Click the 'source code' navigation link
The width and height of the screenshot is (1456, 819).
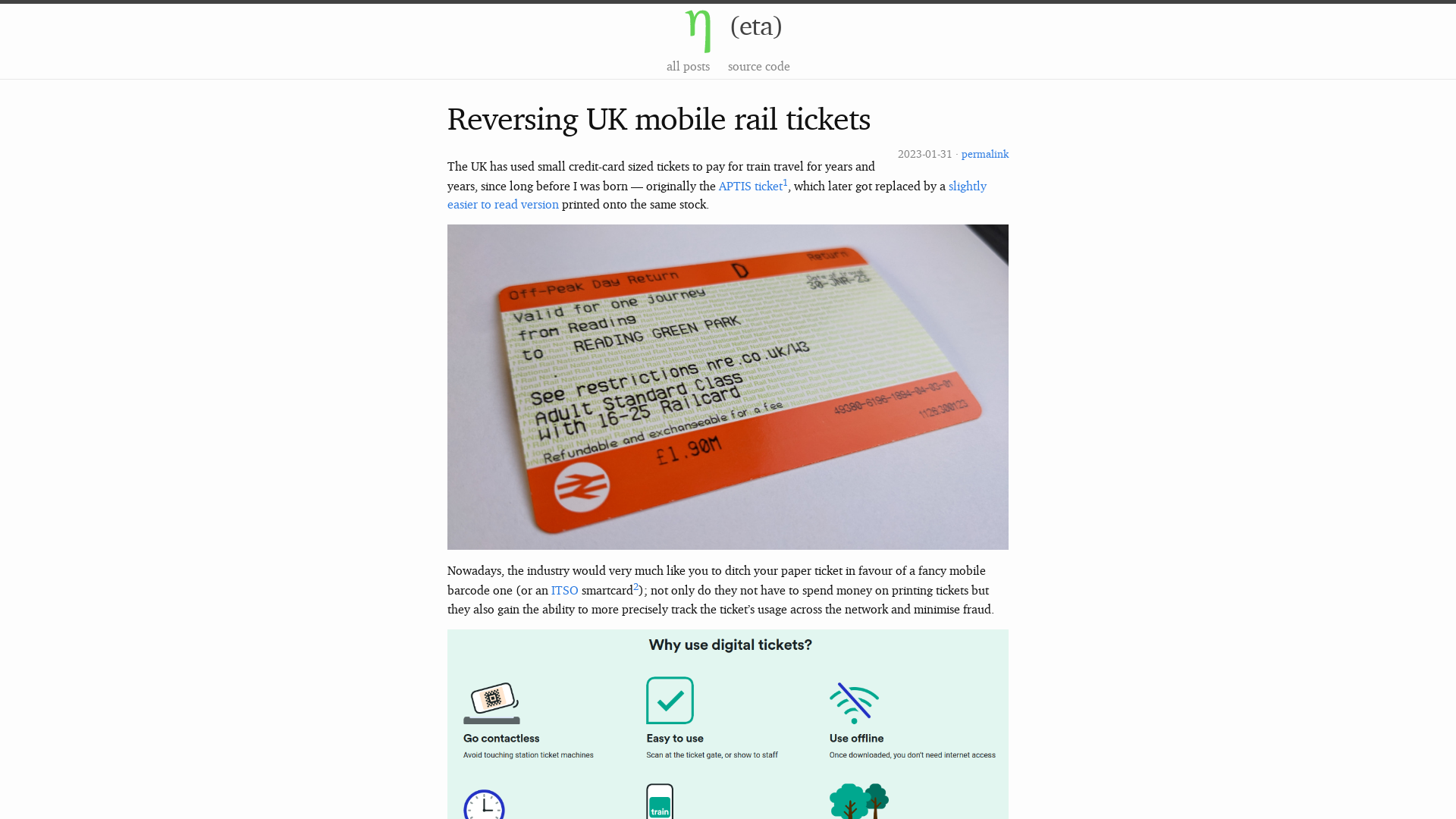tap(759, 66)
